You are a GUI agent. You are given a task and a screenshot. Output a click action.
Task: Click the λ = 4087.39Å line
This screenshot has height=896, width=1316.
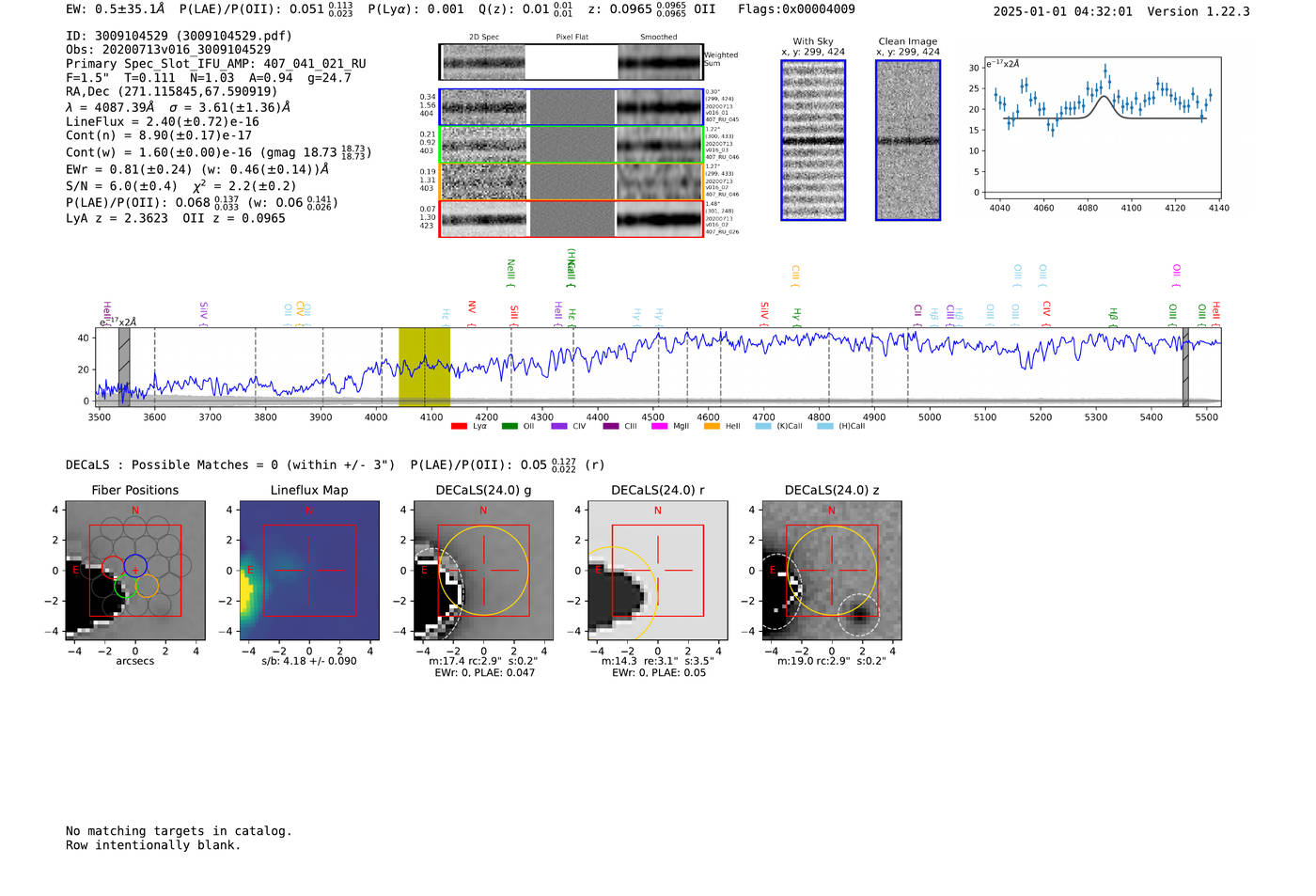click(x=178, y=107)
